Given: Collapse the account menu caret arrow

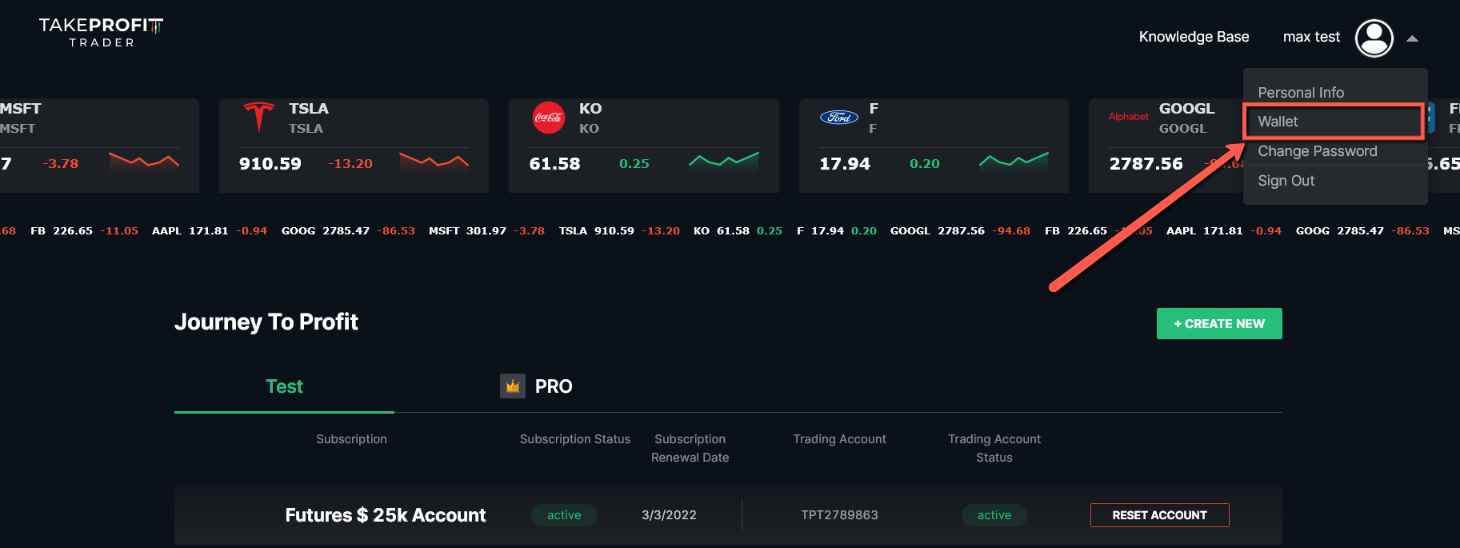Looking at the screenshot, I should (1412, 39).
